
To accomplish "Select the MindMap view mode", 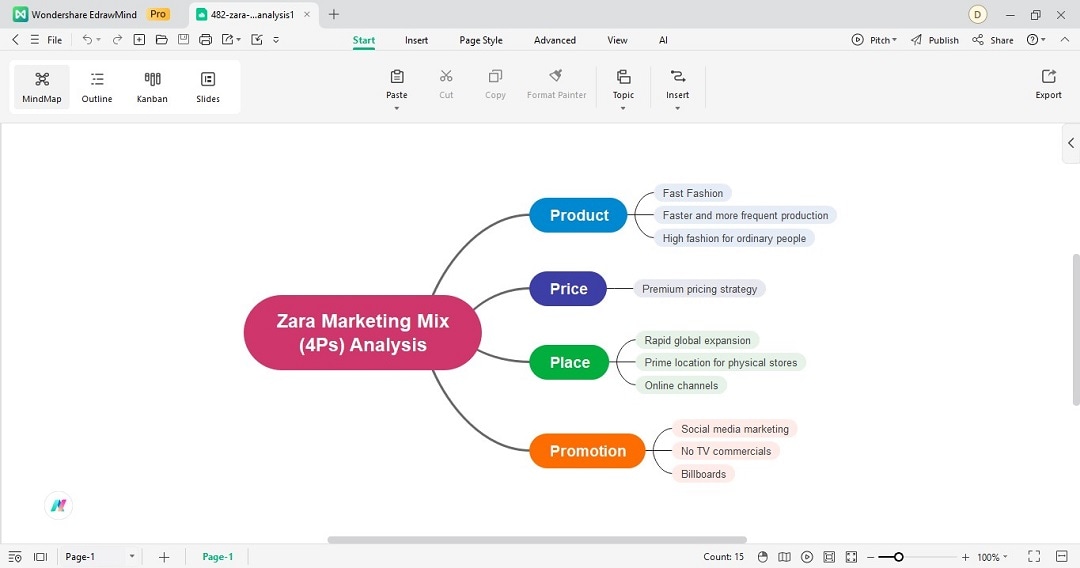I will click(x=42, y=87).
